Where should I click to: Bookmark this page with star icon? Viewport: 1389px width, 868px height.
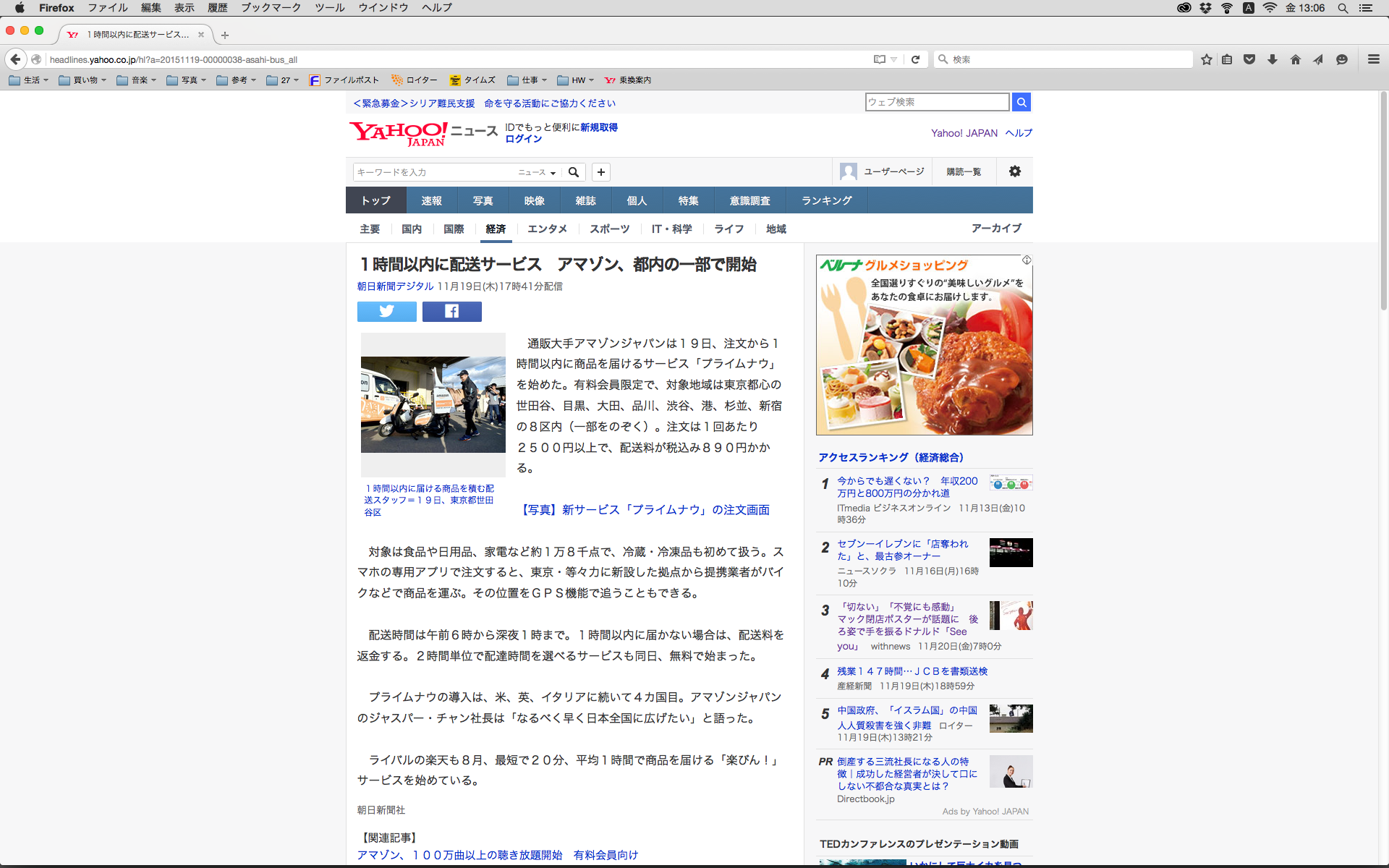point(1206,59)
